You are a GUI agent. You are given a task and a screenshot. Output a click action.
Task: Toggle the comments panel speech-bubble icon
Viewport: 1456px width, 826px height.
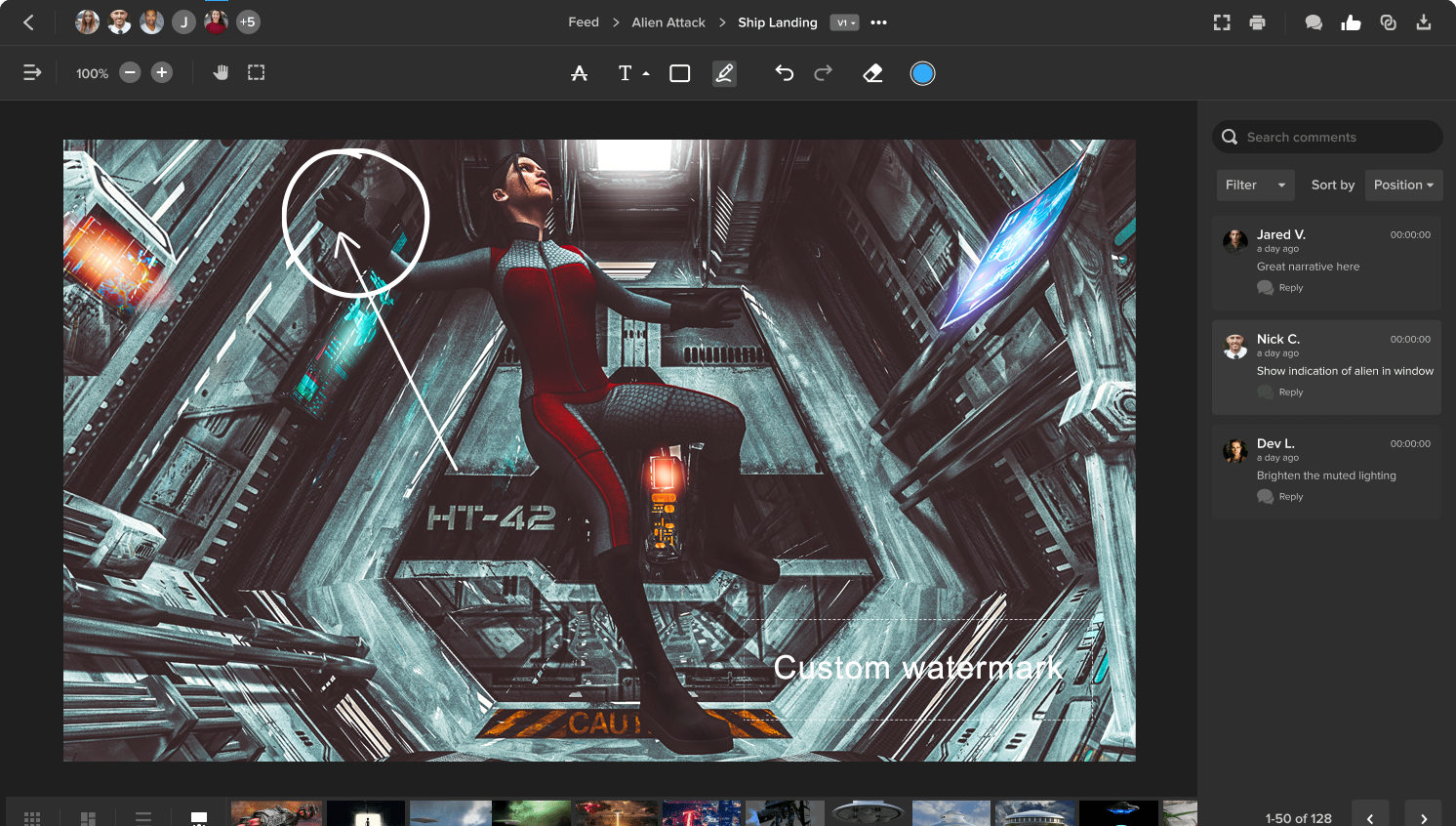[1314, 22]
